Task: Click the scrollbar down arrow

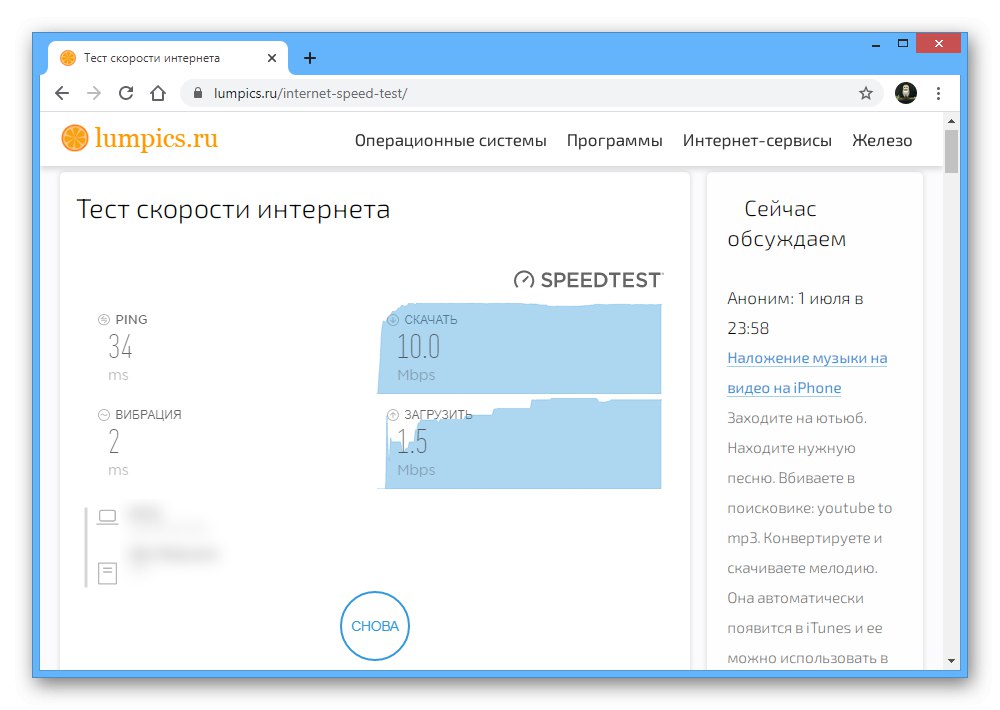Action: [x=950, y=659]
